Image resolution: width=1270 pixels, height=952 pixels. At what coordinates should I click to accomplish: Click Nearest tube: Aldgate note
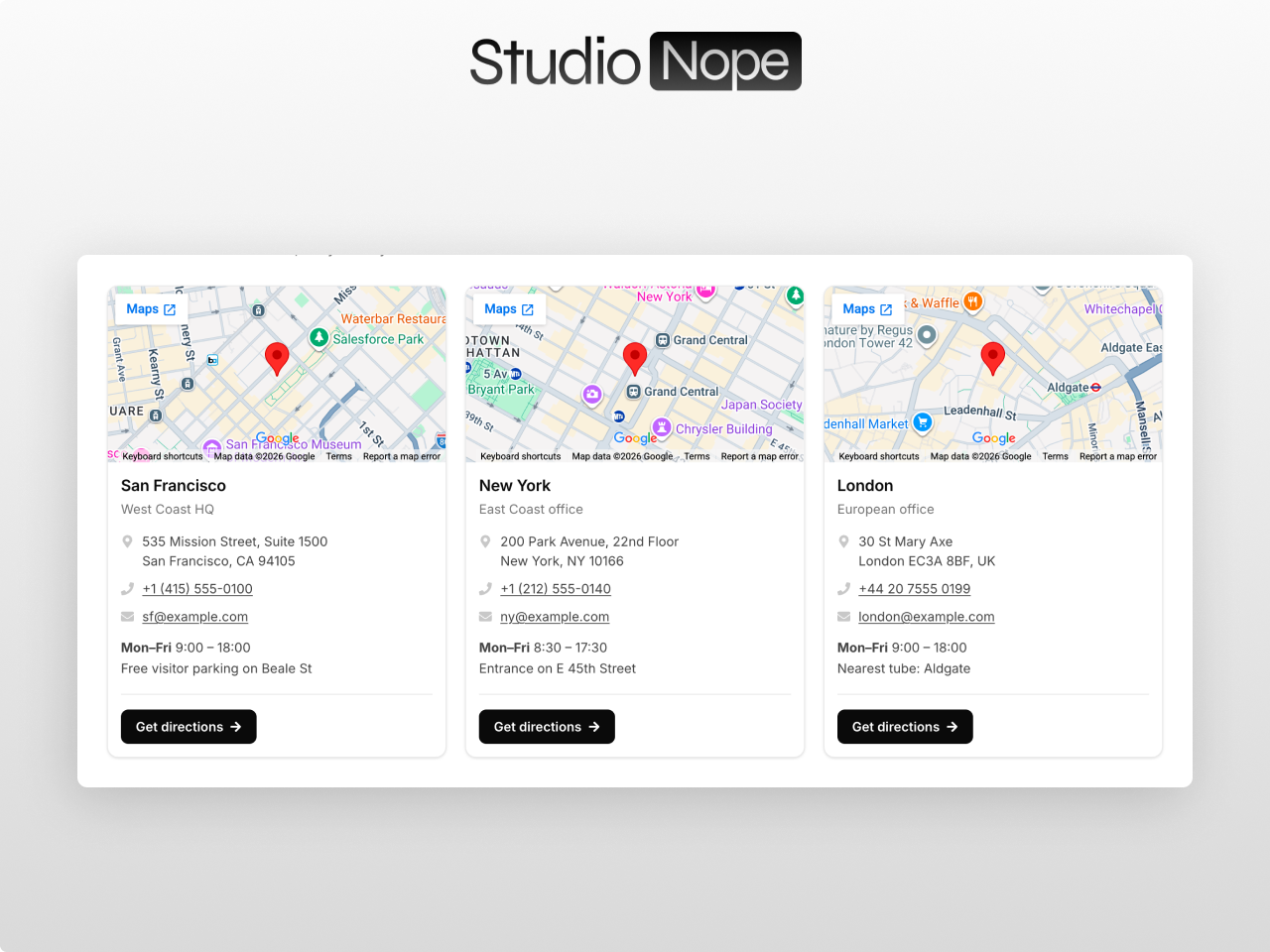pyautogui.click(x=904, y=669)
